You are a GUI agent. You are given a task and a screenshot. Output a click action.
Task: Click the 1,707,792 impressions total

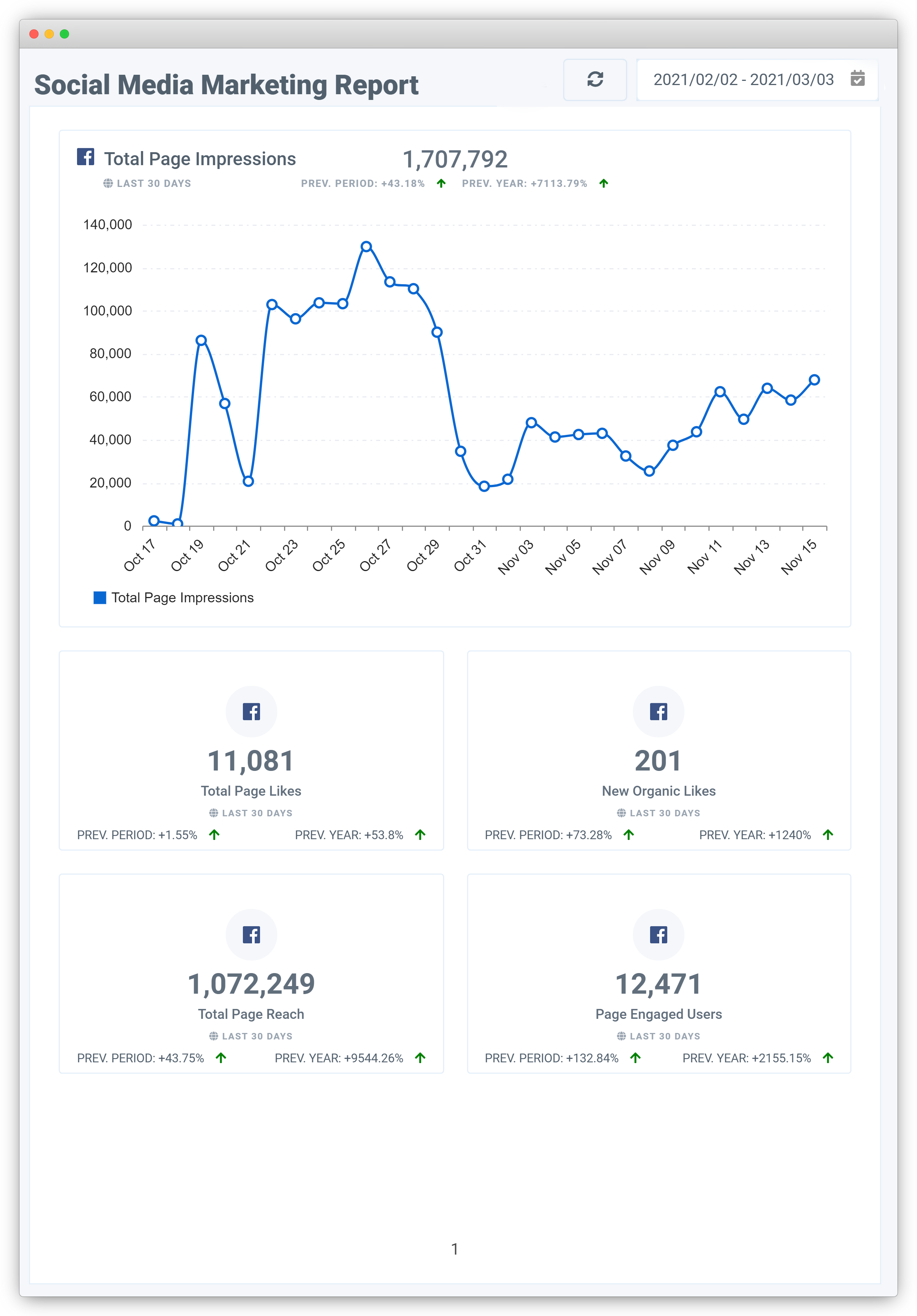[x=455, y=159]
